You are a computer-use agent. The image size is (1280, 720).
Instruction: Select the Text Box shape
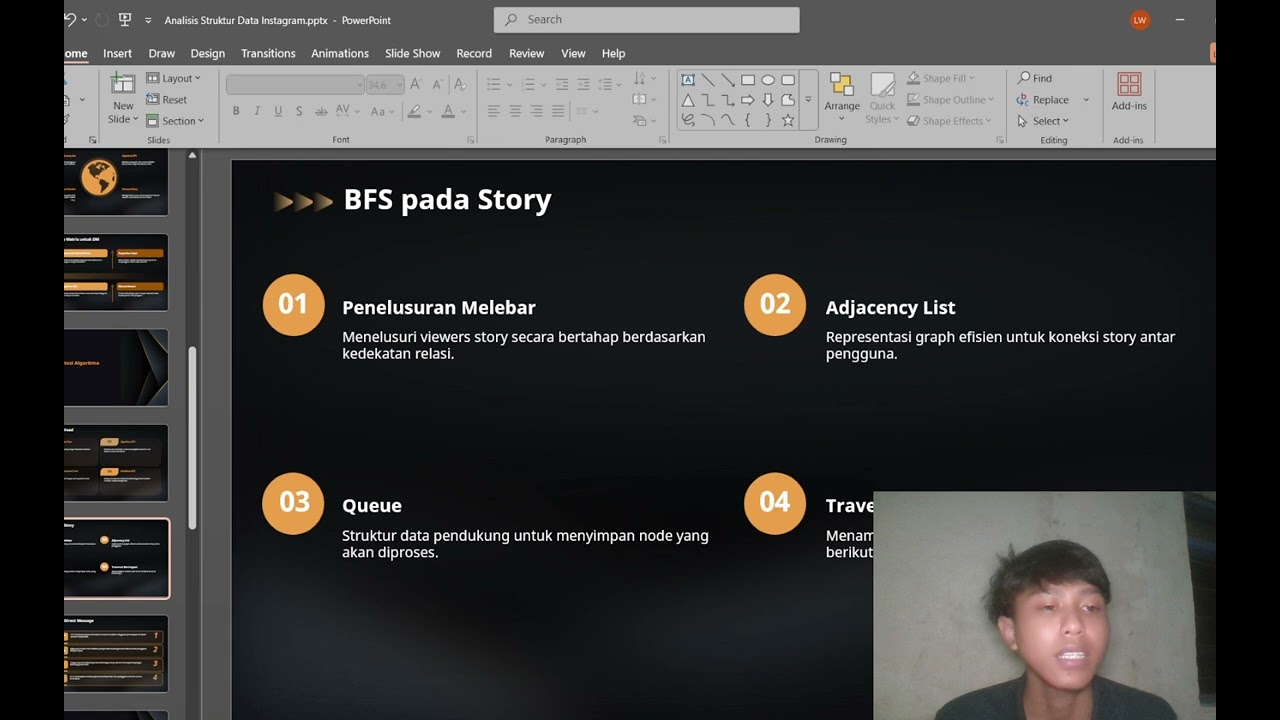tap(688, 80)
